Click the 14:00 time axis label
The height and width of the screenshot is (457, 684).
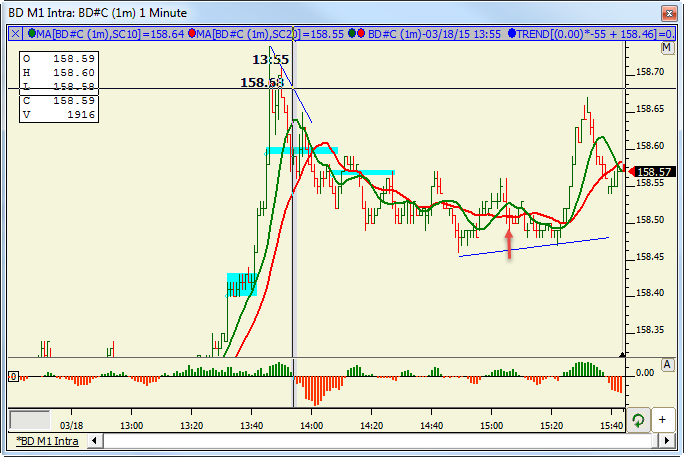coord(311,425)
